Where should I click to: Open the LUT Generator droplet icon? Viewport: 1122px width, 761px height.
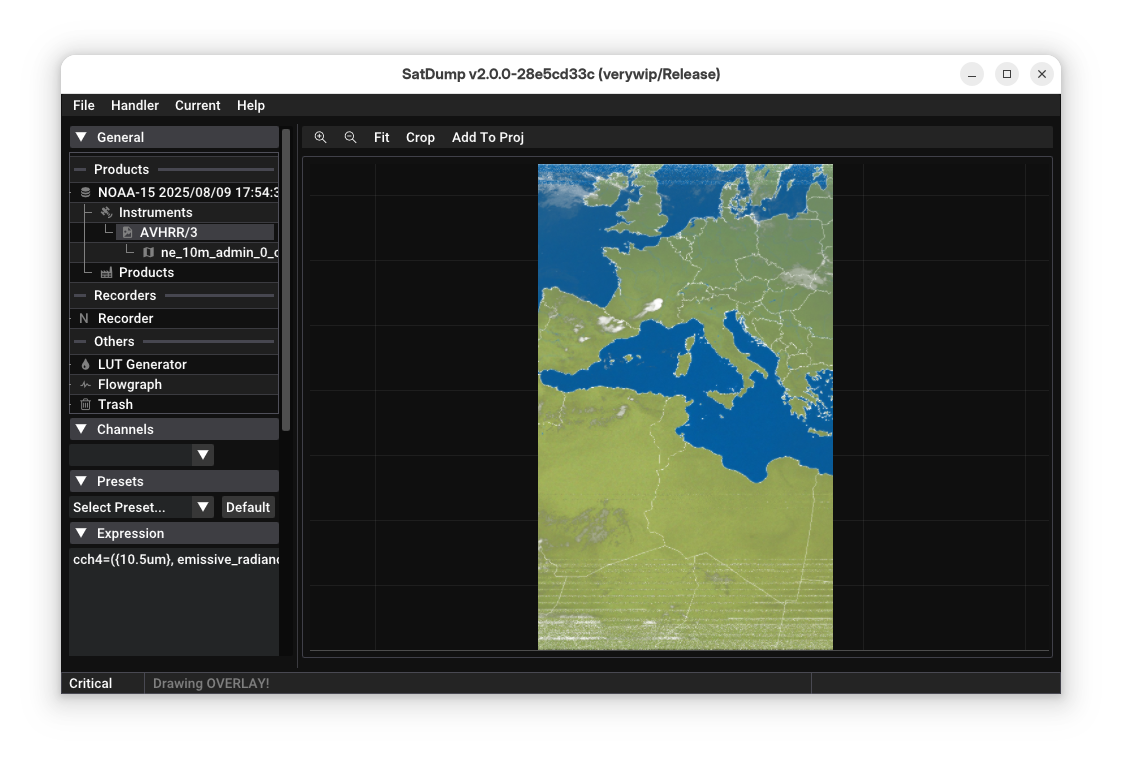click(x=85, y=365)
